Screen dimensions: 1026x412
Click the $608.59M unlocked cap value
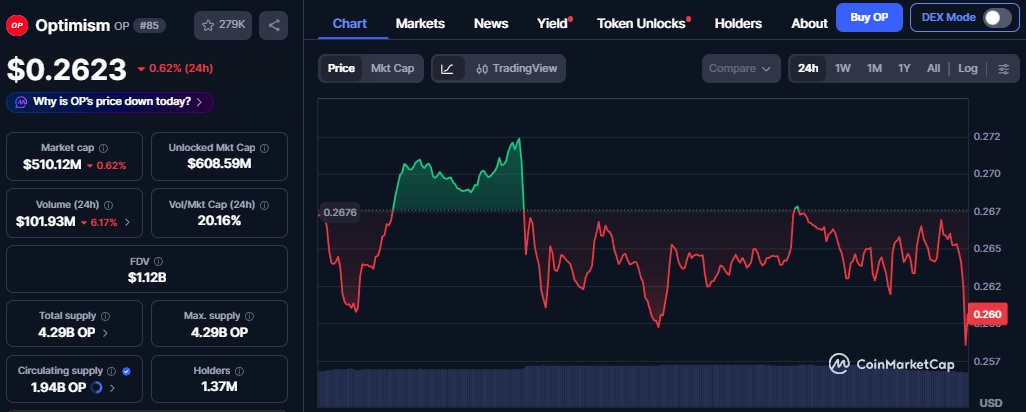pyautogui.click(x=219, y=163)
